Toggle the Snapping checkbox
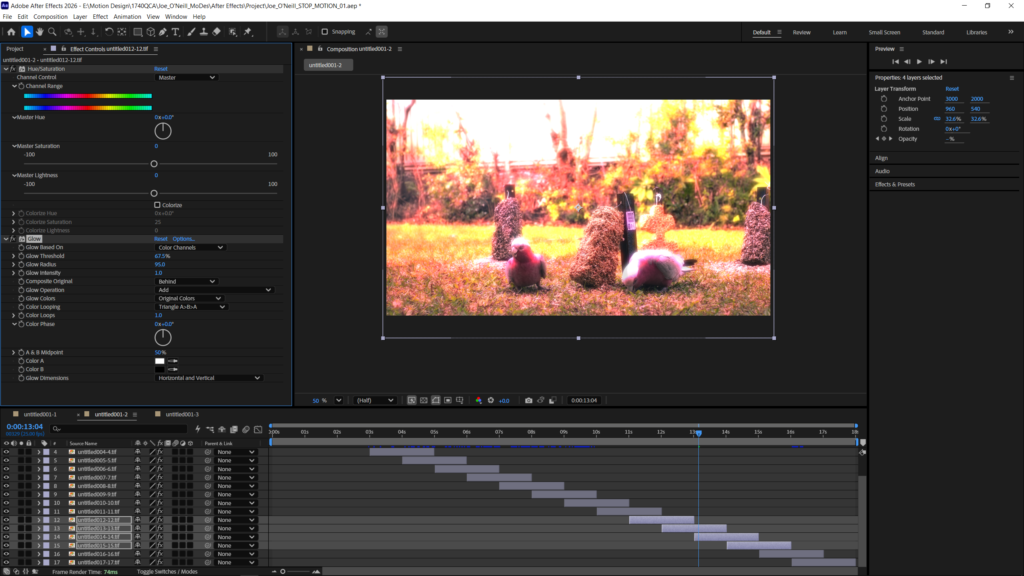This screenshot has width=1024, height=576. 325,31
